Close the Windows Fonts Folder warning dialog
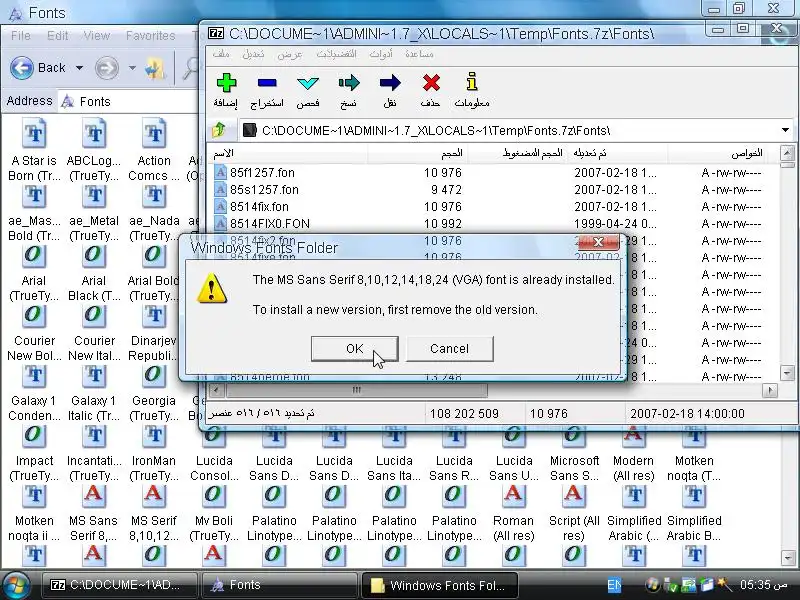800x600 pixels. click(598, 242)
